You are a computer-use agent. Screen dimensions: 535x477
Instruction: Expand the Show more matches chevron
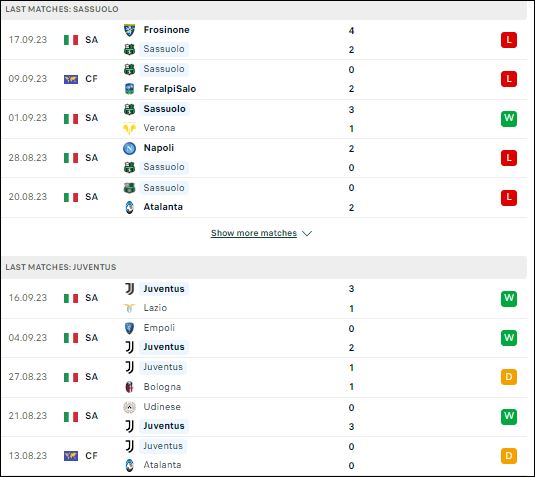[x=307, y=234]
